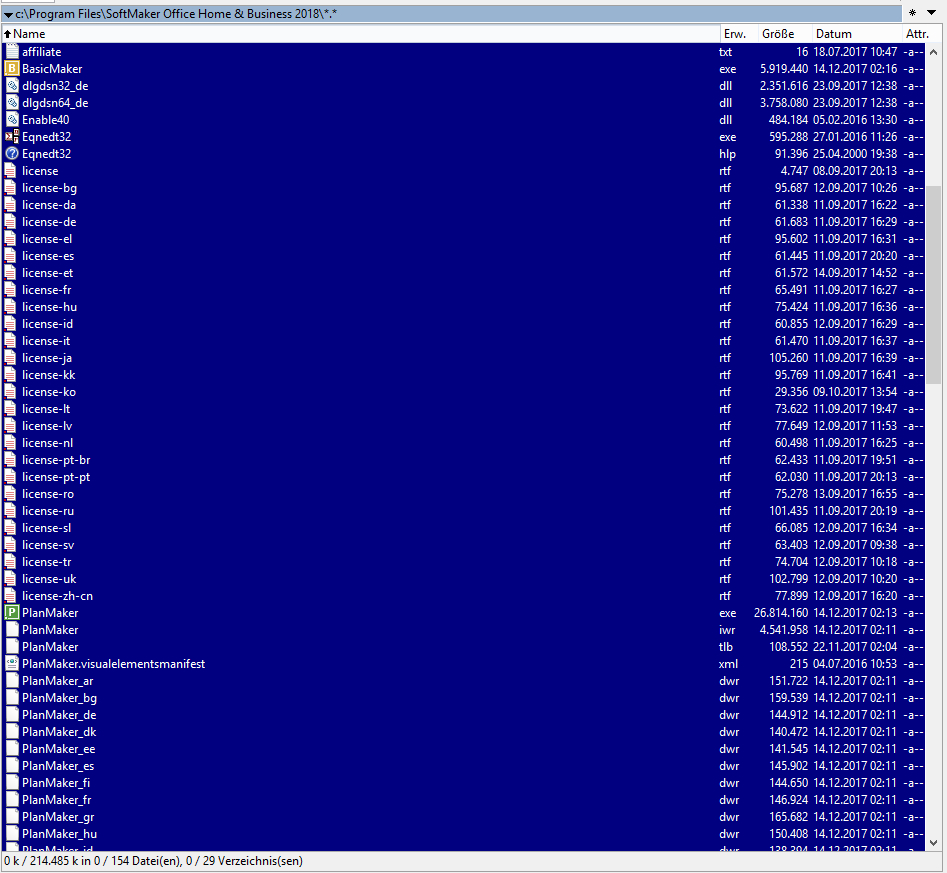Select the PlanMaker_bg file name
Viewport: 947px width, 873px height.
(x=59, y=698)
